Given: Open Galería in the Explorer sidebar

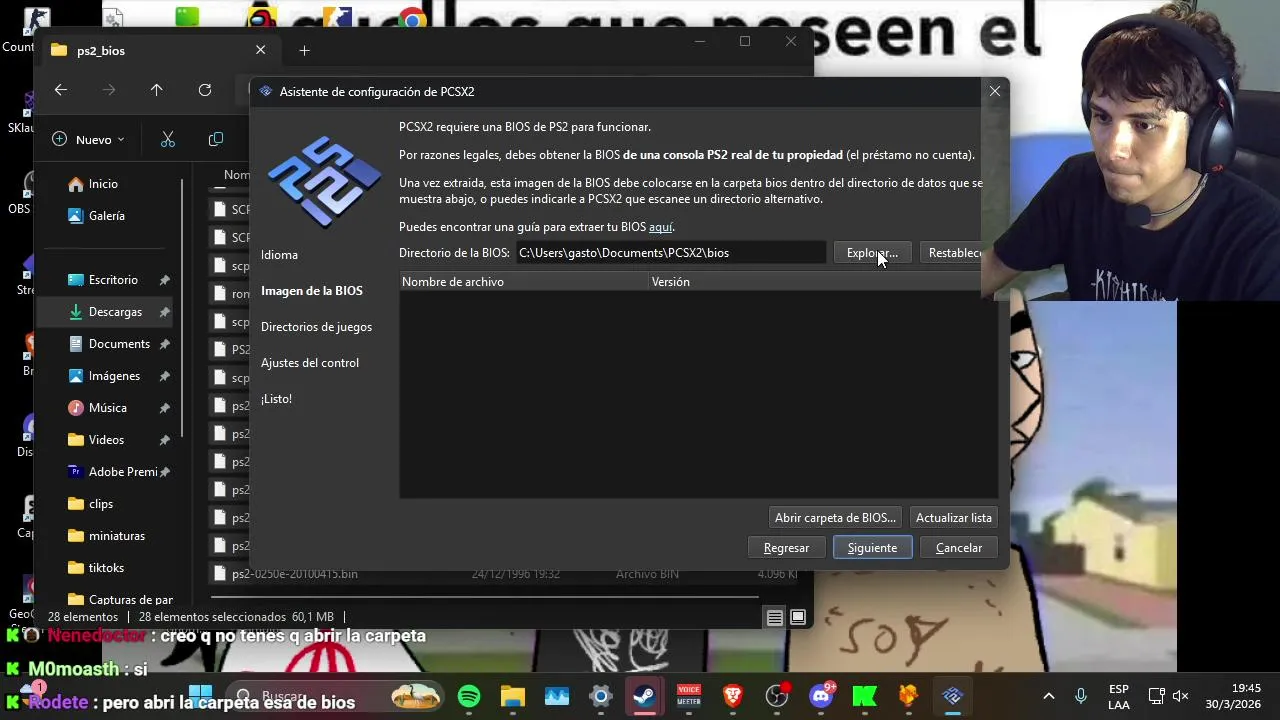Looking at the screenshot, I should point(106,216).
